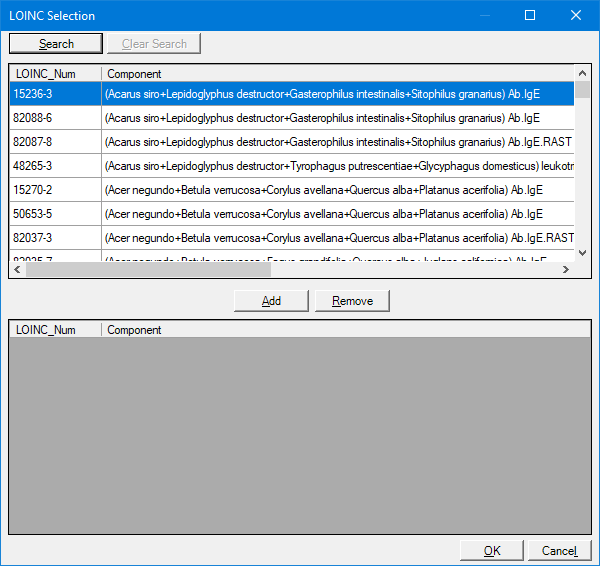Maximize the LOINC Selection window
600x566 pixels.
530,15
